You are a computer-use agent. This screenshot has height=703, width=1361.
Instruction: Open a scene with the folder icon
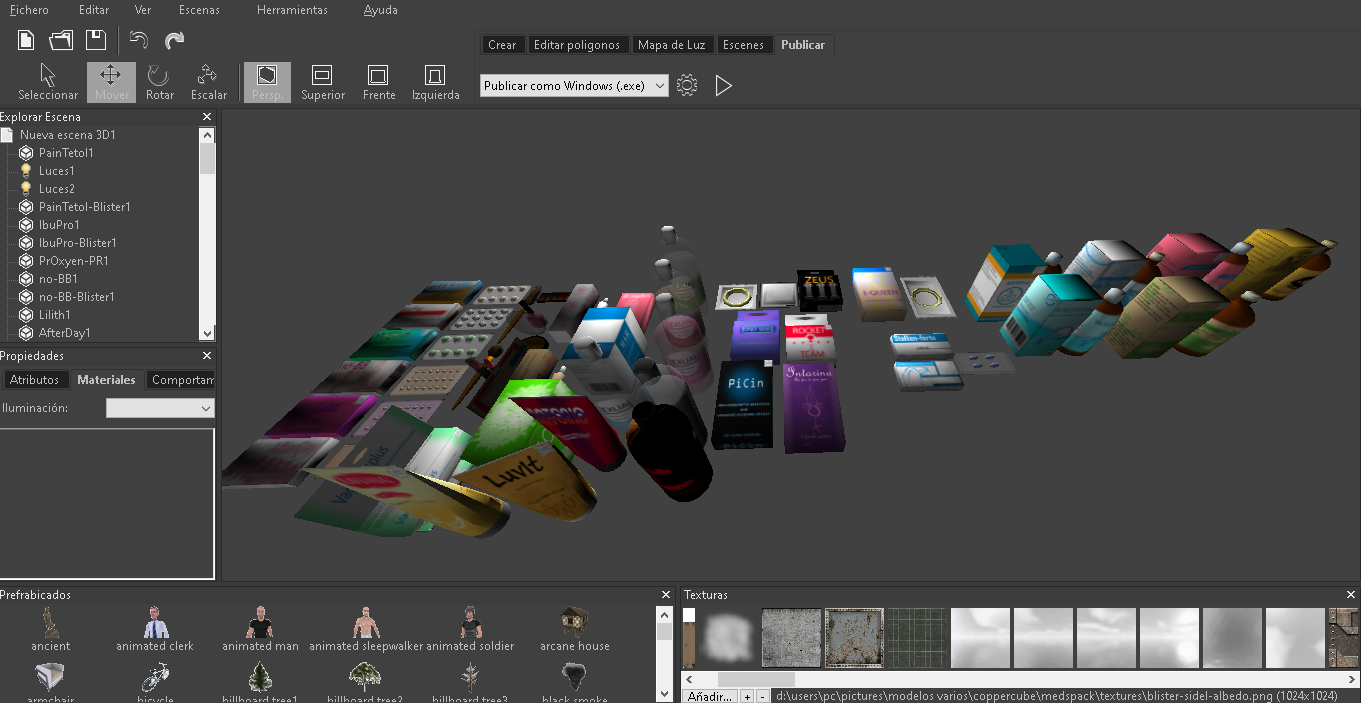click(x=61, y=40)
